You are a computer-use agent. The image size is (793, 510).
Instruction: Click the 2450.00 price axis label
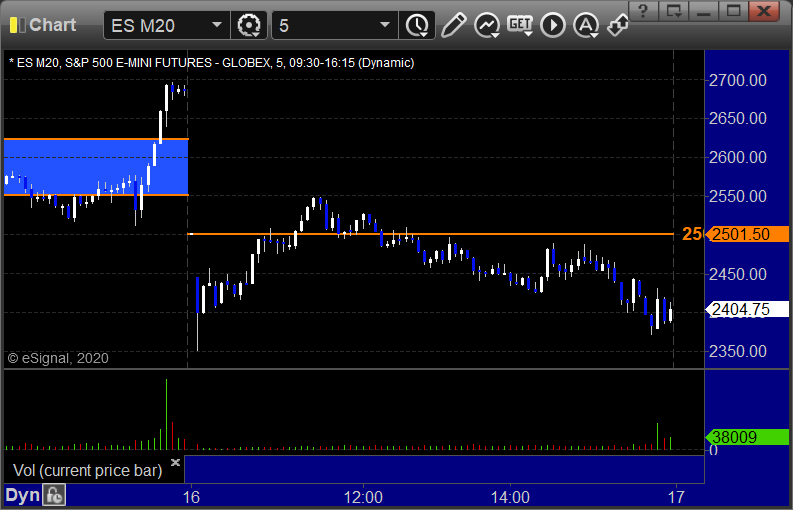click(x=737, y=274)
